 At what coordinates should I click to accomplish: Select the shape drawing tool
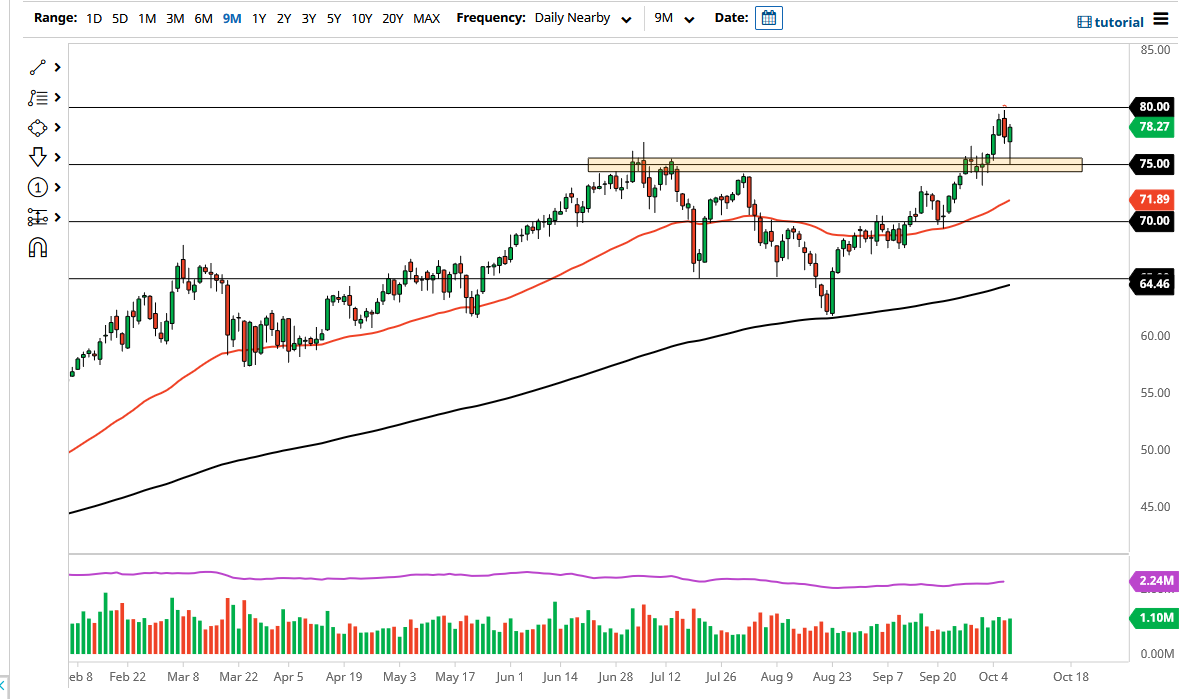(37, 127)
